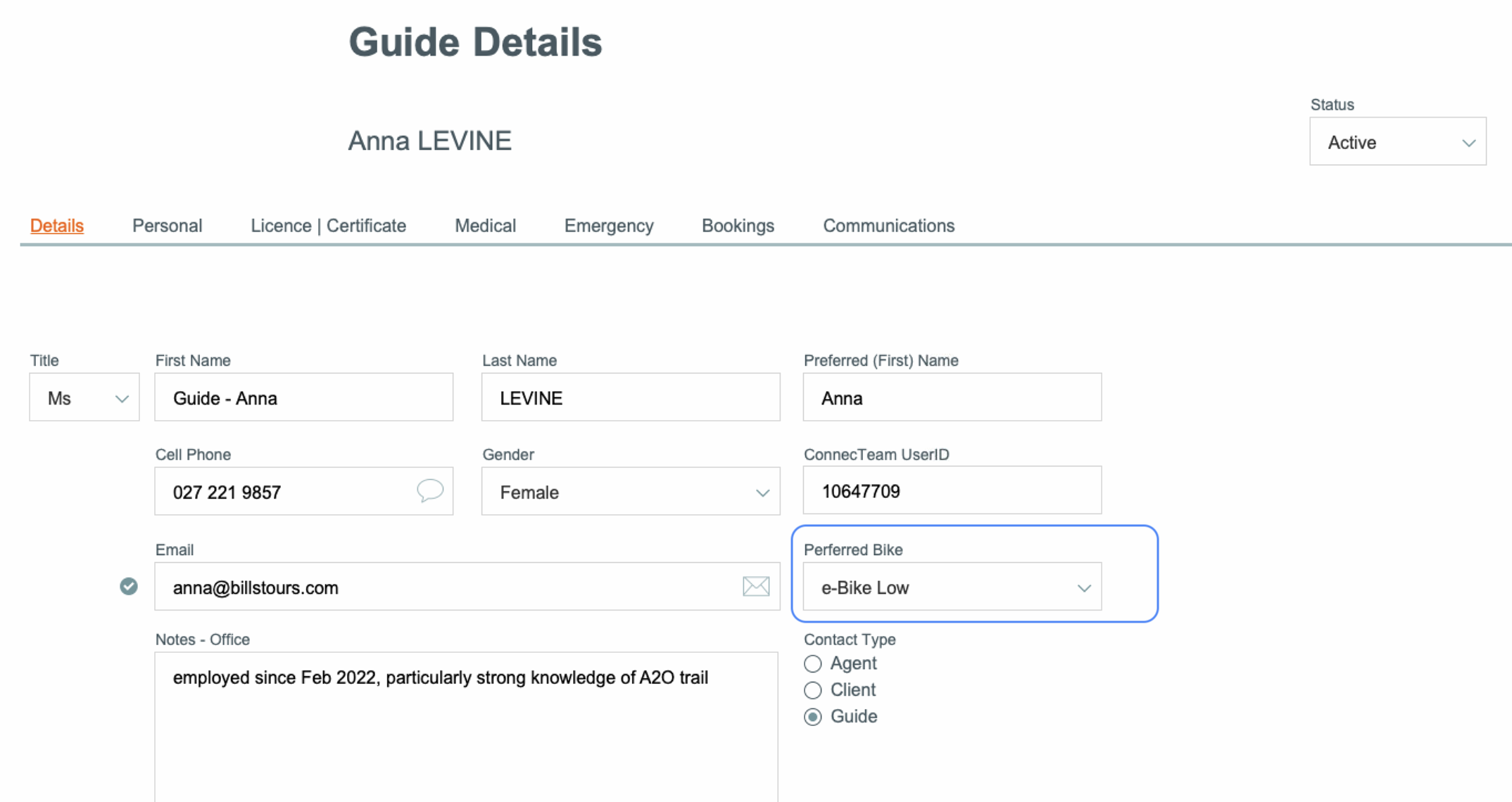1512x802 pixels.
Task: View the Bookings tab
Action: pos(738,226)
